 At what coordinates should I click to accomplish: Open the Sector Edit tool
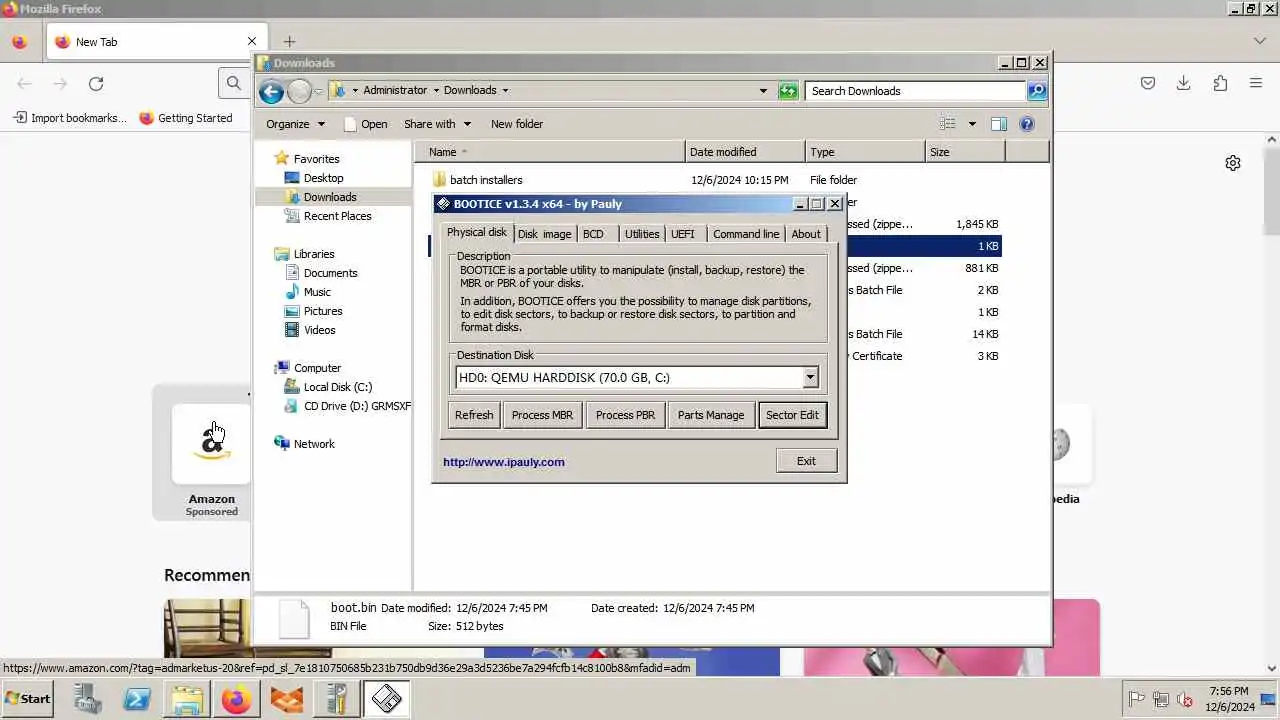[x=792, y=415]
